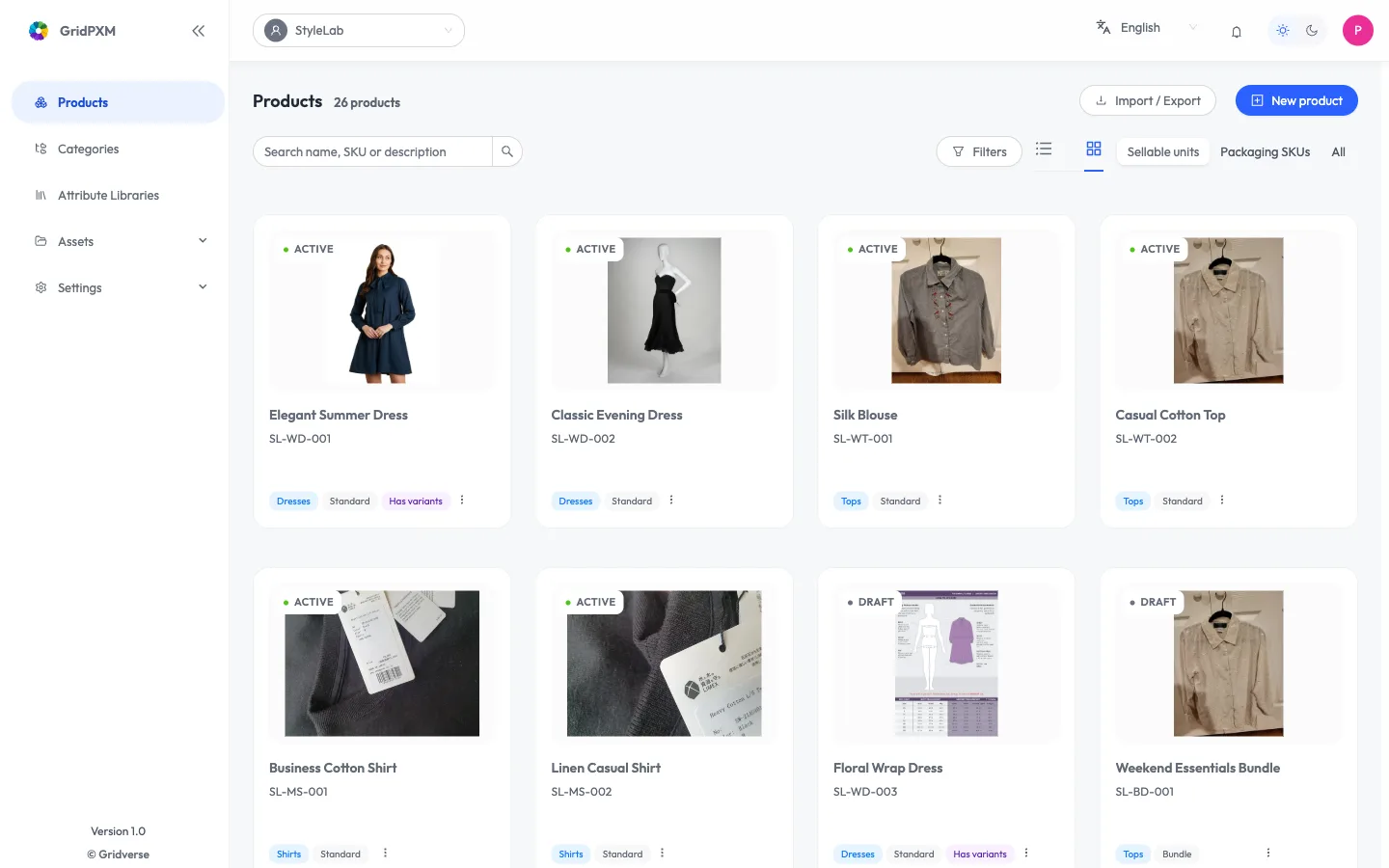Select the All tab
Image resolution: width=1389 pixels, height=868 pixels.
[1338, 151]
